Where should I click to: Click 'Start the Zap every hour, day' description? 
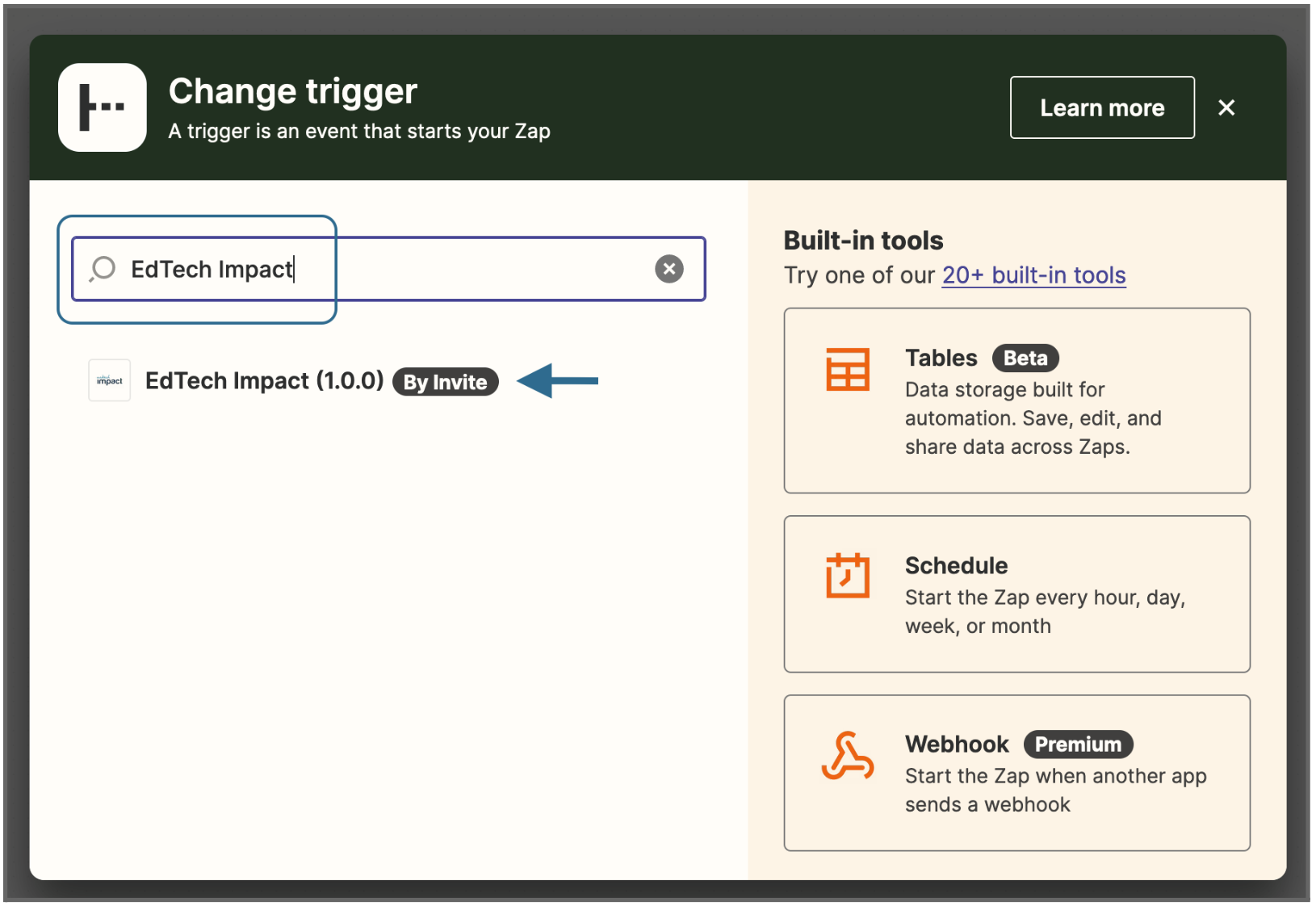(x=1046, y=612)
